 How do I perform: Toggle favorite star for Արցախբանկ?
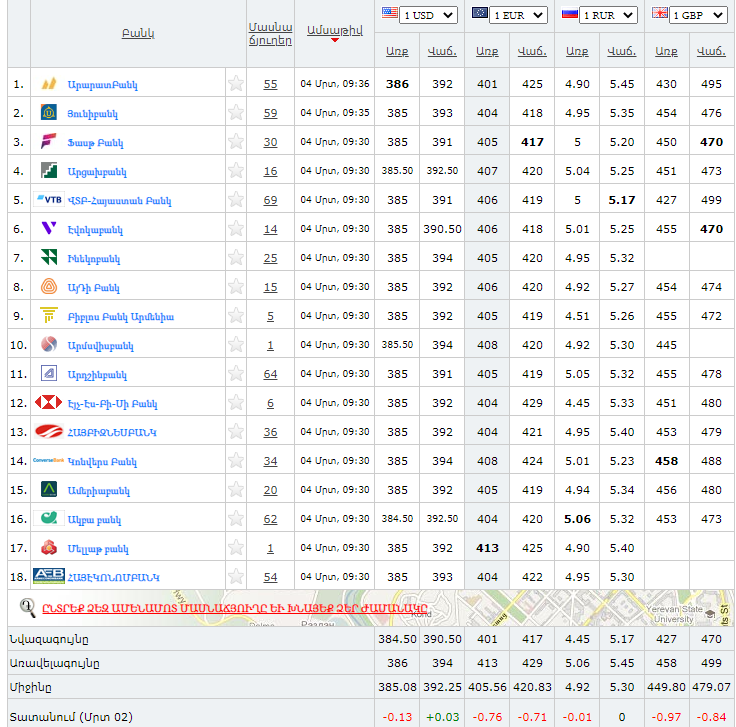click(236, 170)
